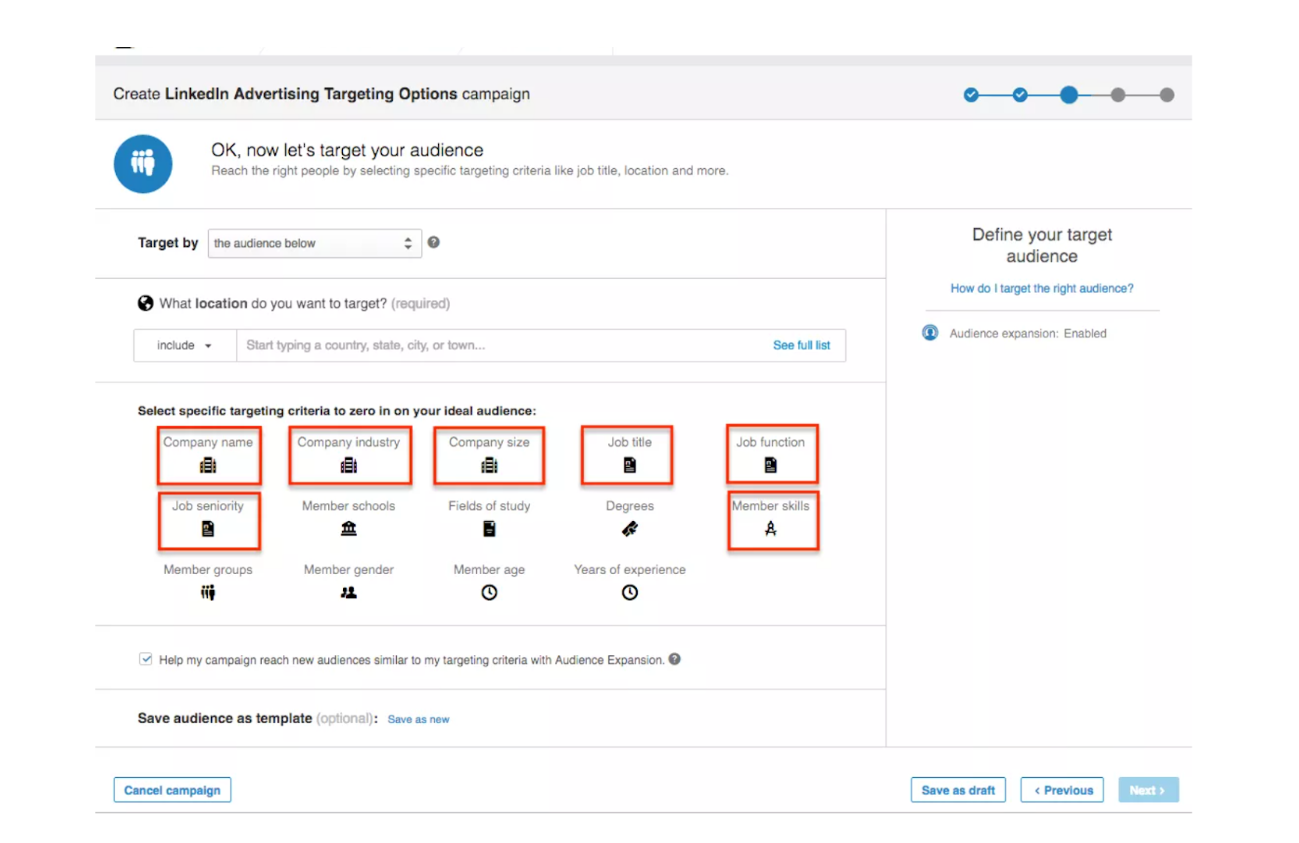Click the Member age label

pyautogui.click(x=489, y=570)
